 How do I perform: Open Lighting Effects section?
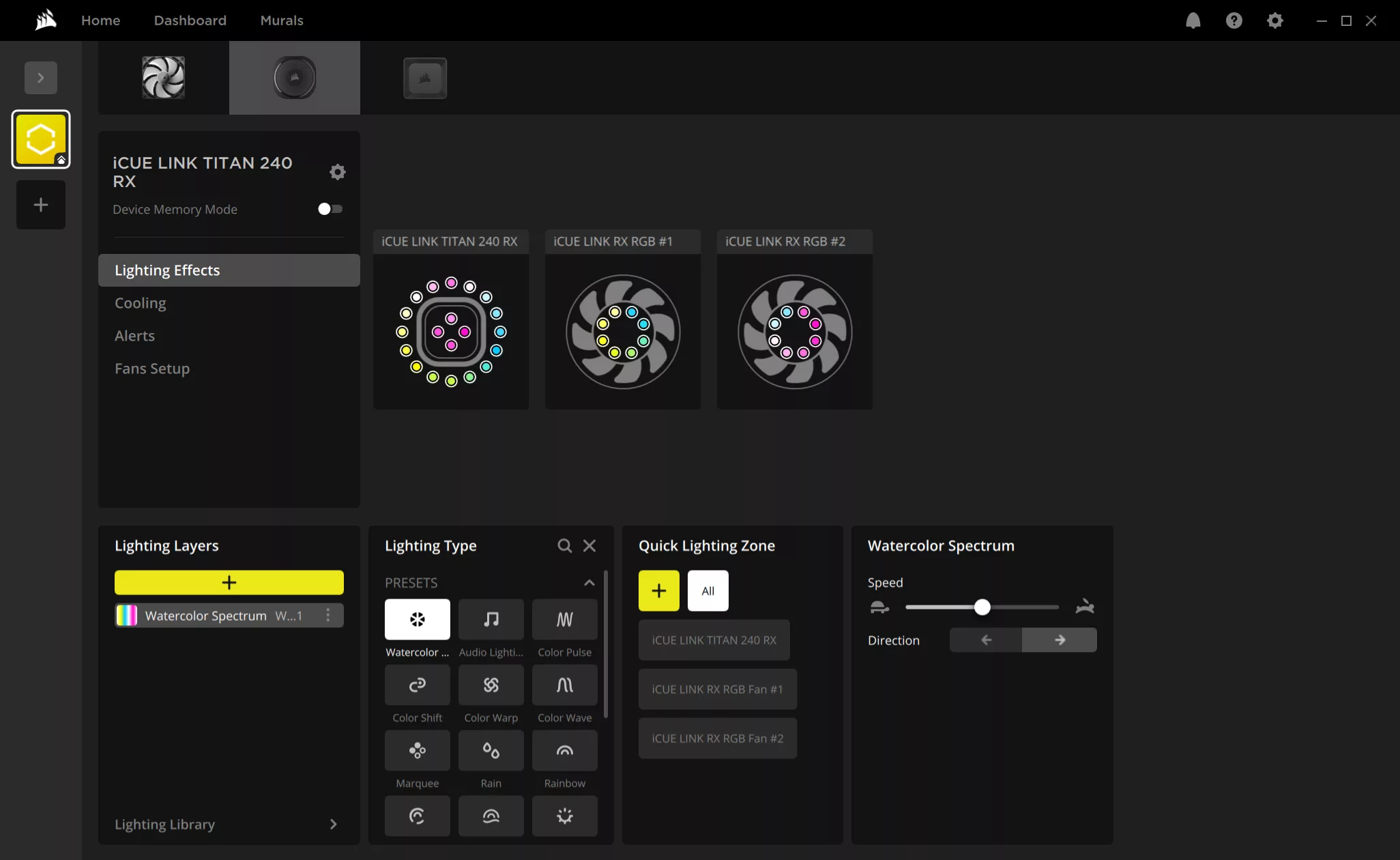point(229,270)
